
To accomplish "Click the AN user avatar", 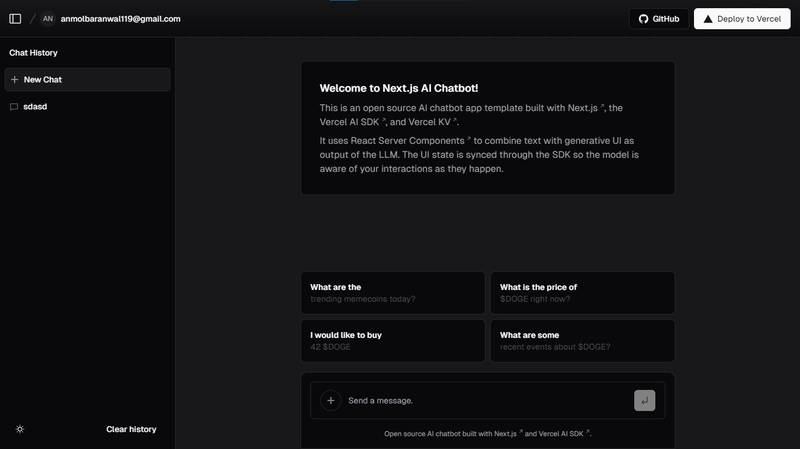I will (x=47, y=19).
